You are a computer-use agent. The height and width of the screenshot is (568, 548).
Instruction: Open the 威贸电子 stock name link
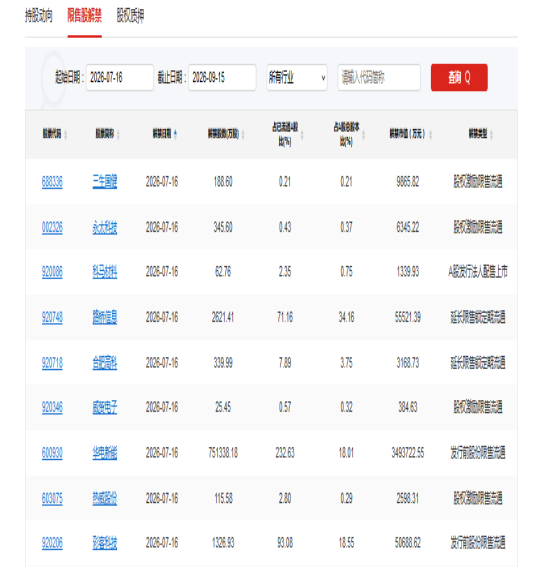[x=105, y=407]
